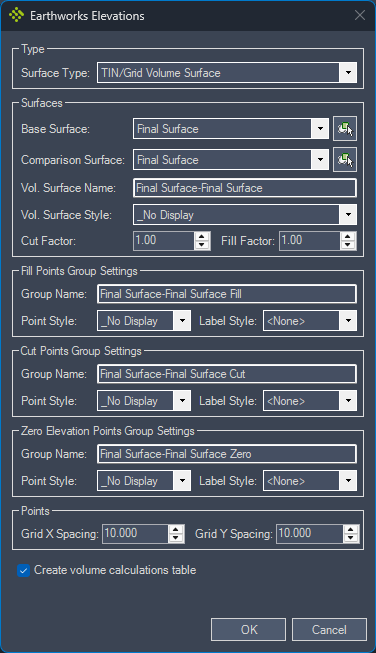The width and height of the screenshot is (376, 653).
Task: Open Zero Elevation Point Style dropdown
Action: [182, 481]
